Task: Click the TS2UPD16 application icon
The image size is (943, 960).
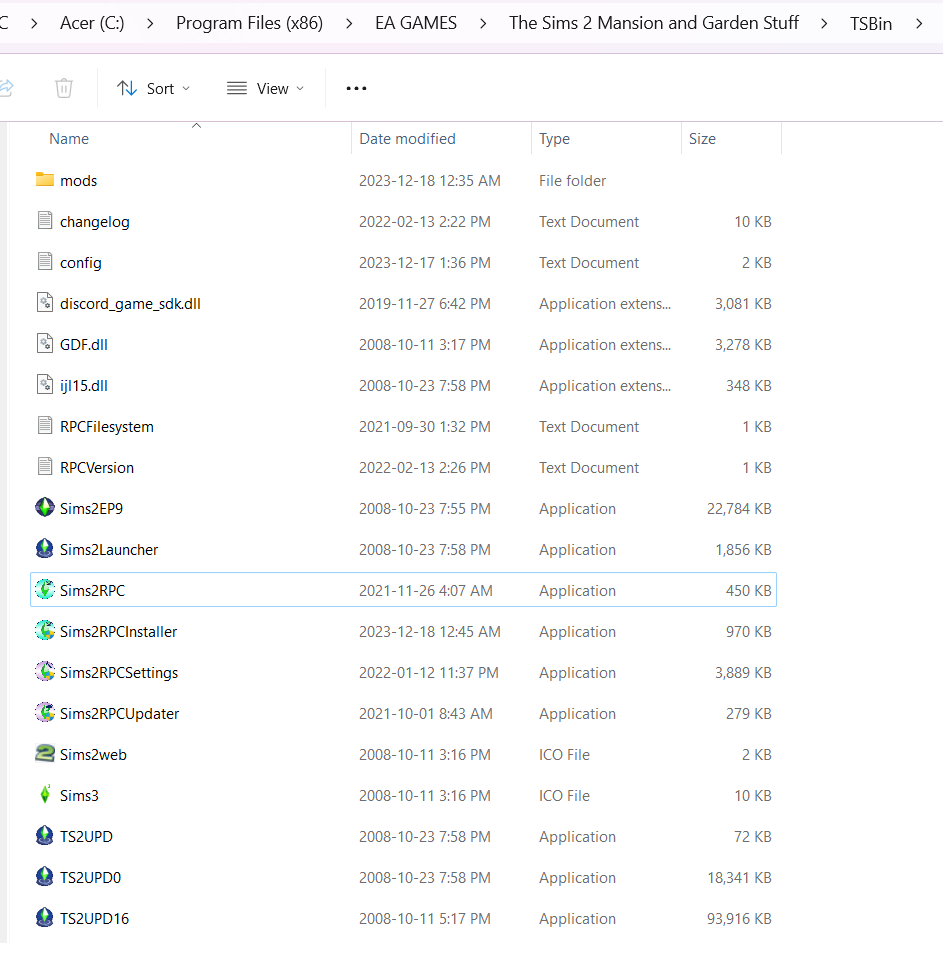Action: coord(44,918)
